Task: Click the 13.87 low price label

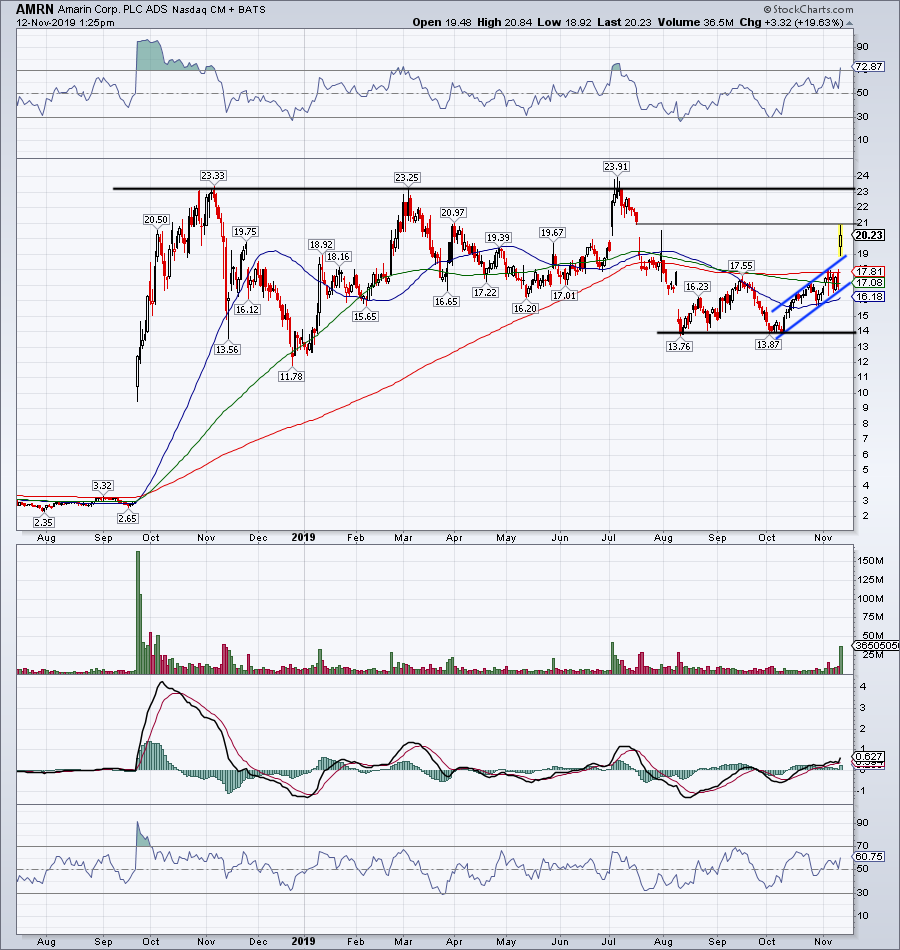Action: [x=768, y=344]
